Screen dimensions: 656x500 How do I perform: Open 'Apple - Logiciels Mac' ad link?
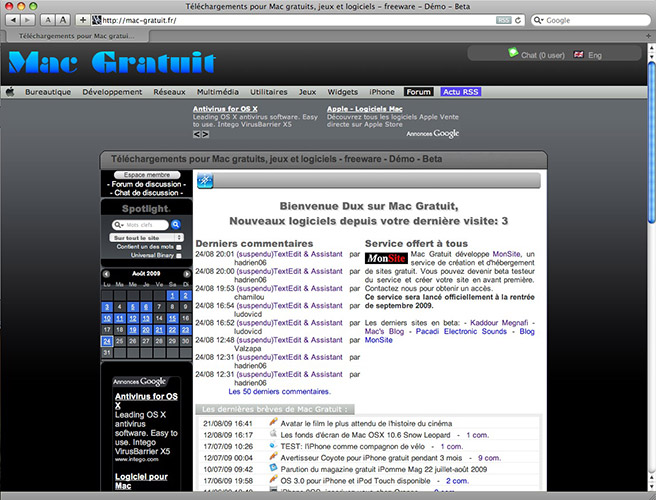click(364, 109)
